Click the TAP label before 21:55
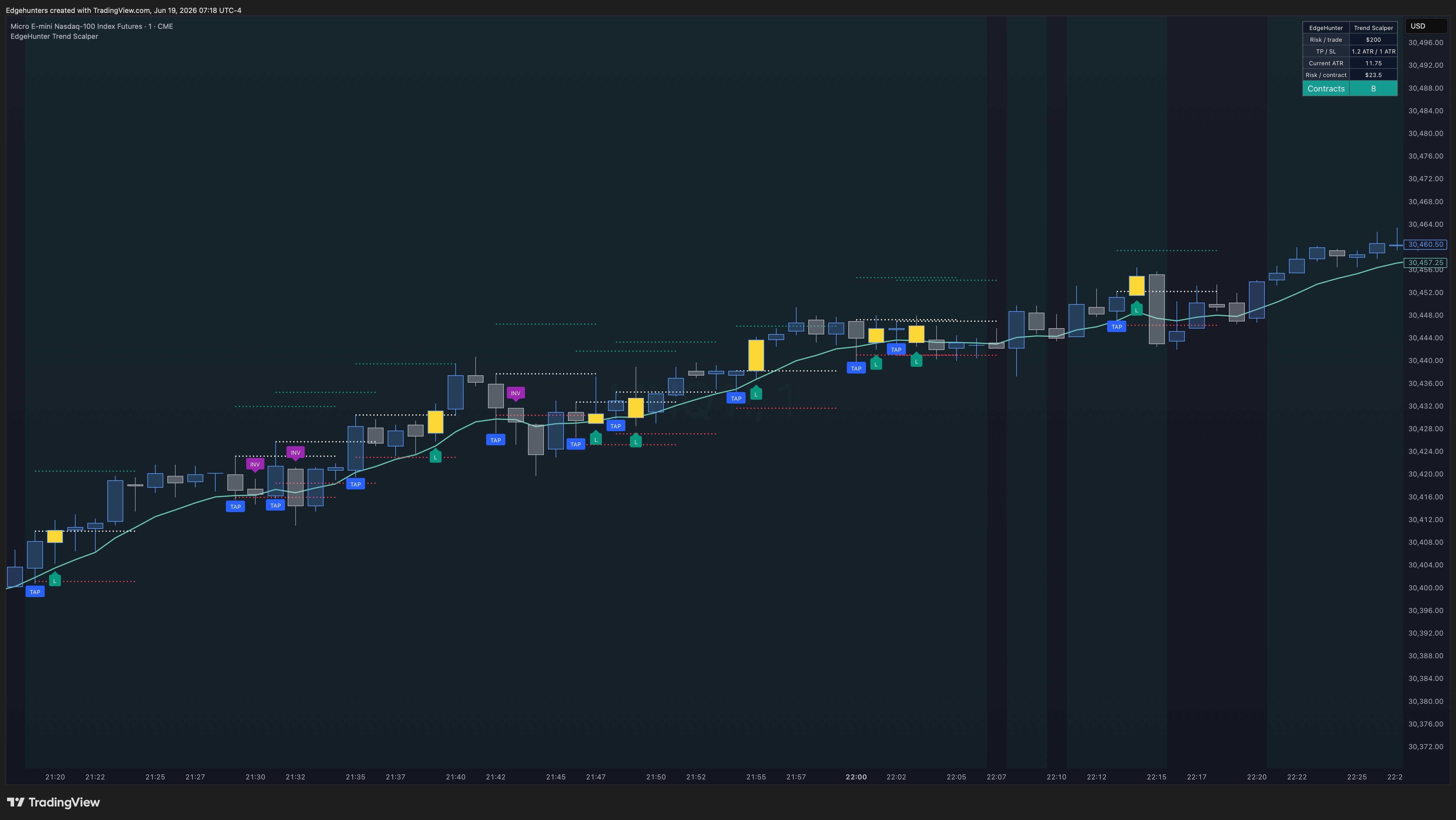 pyautogui.click(x=736, y=399)
